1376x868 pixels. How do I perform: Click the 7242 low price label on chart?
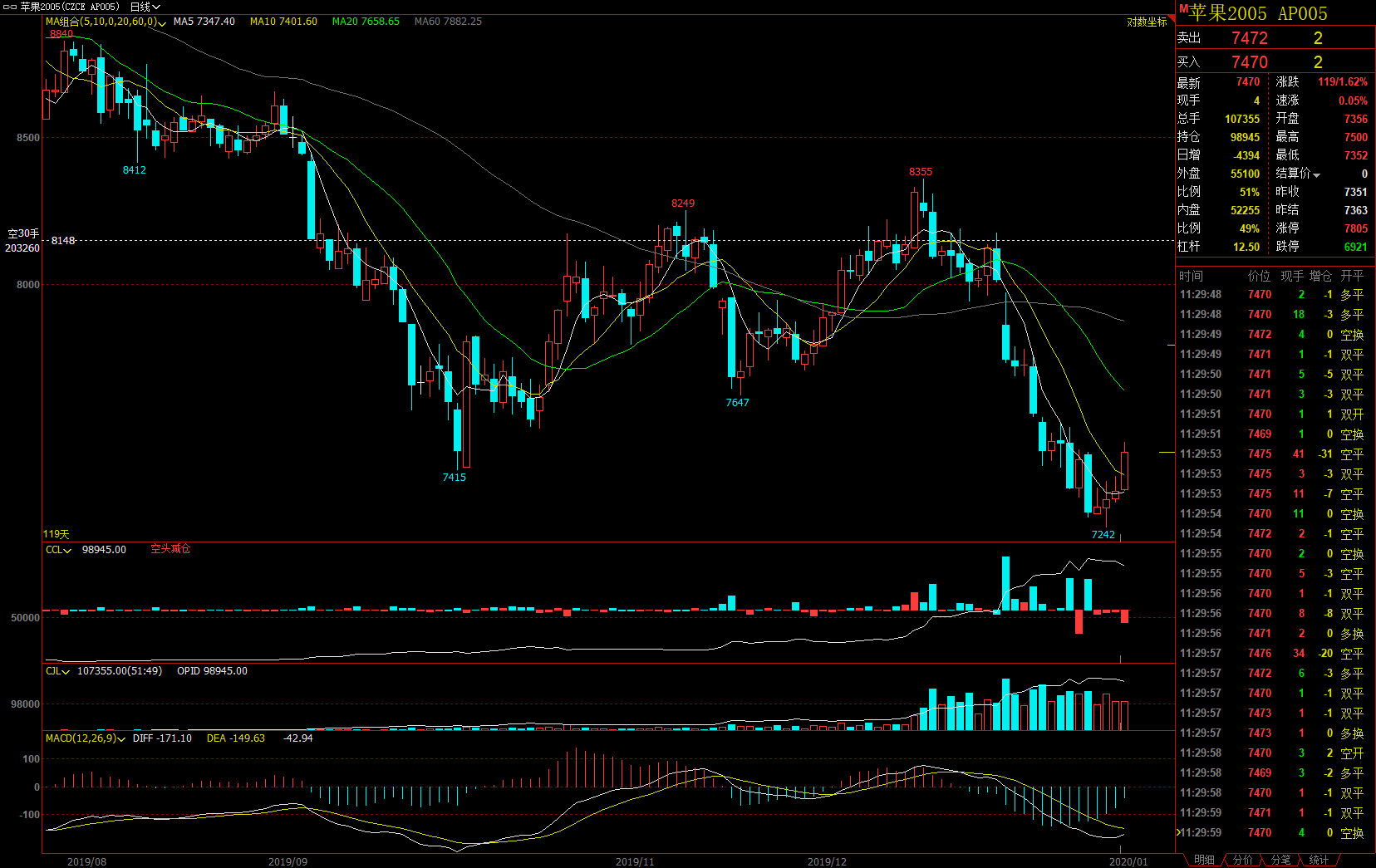1103,534
